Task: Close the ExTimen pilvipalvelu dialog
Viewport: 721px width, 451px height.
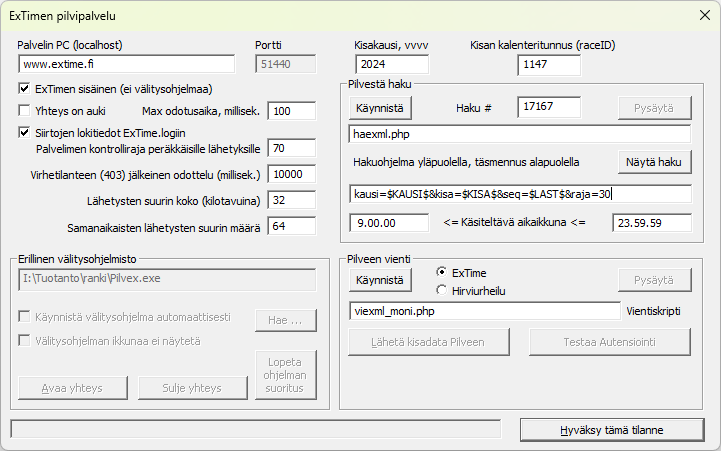Action: [x=697, y=16]
